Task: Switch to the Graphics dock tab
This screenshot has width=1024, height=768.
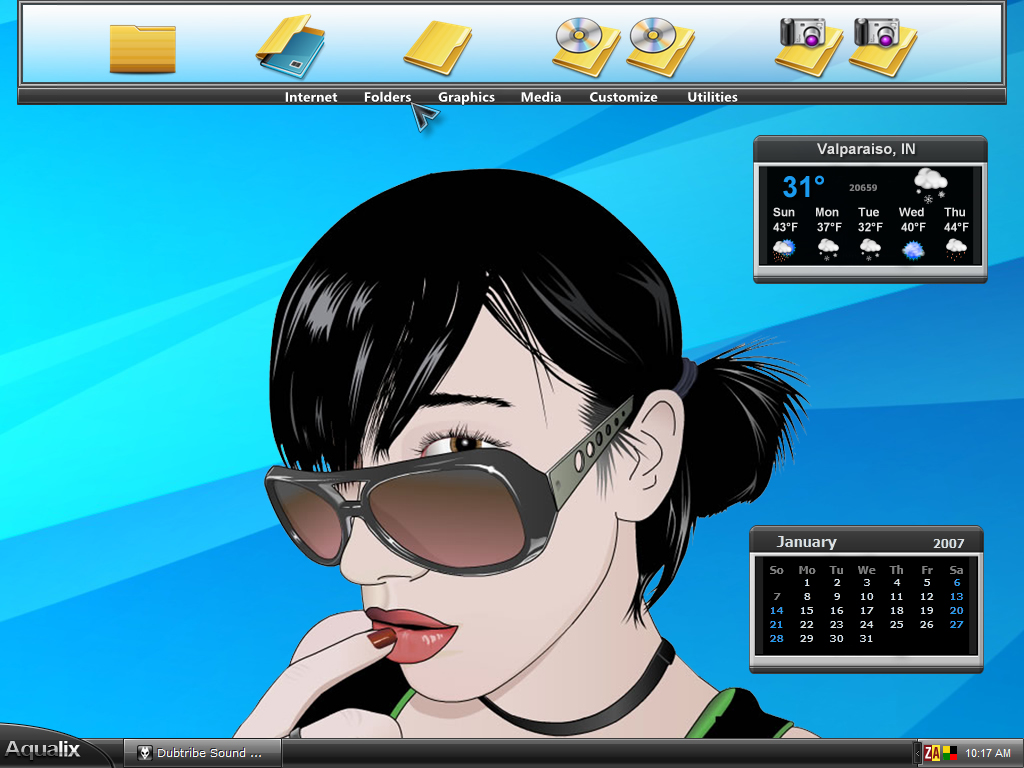Action: (x=466, y=97)
